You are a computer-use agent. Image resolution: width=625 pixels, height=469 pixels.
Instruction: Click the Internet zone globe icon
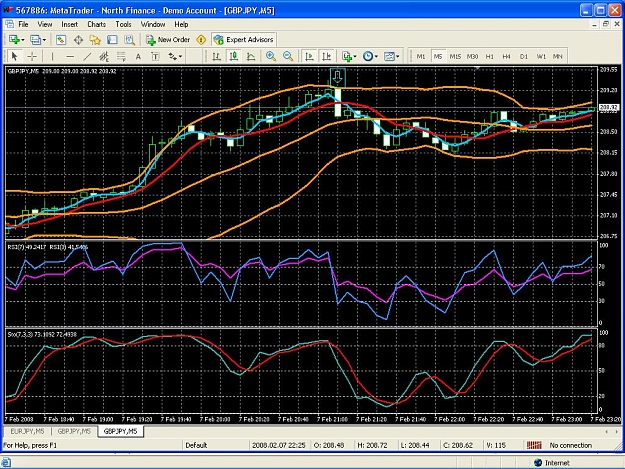pyautogui.click(x=538, y=463)
